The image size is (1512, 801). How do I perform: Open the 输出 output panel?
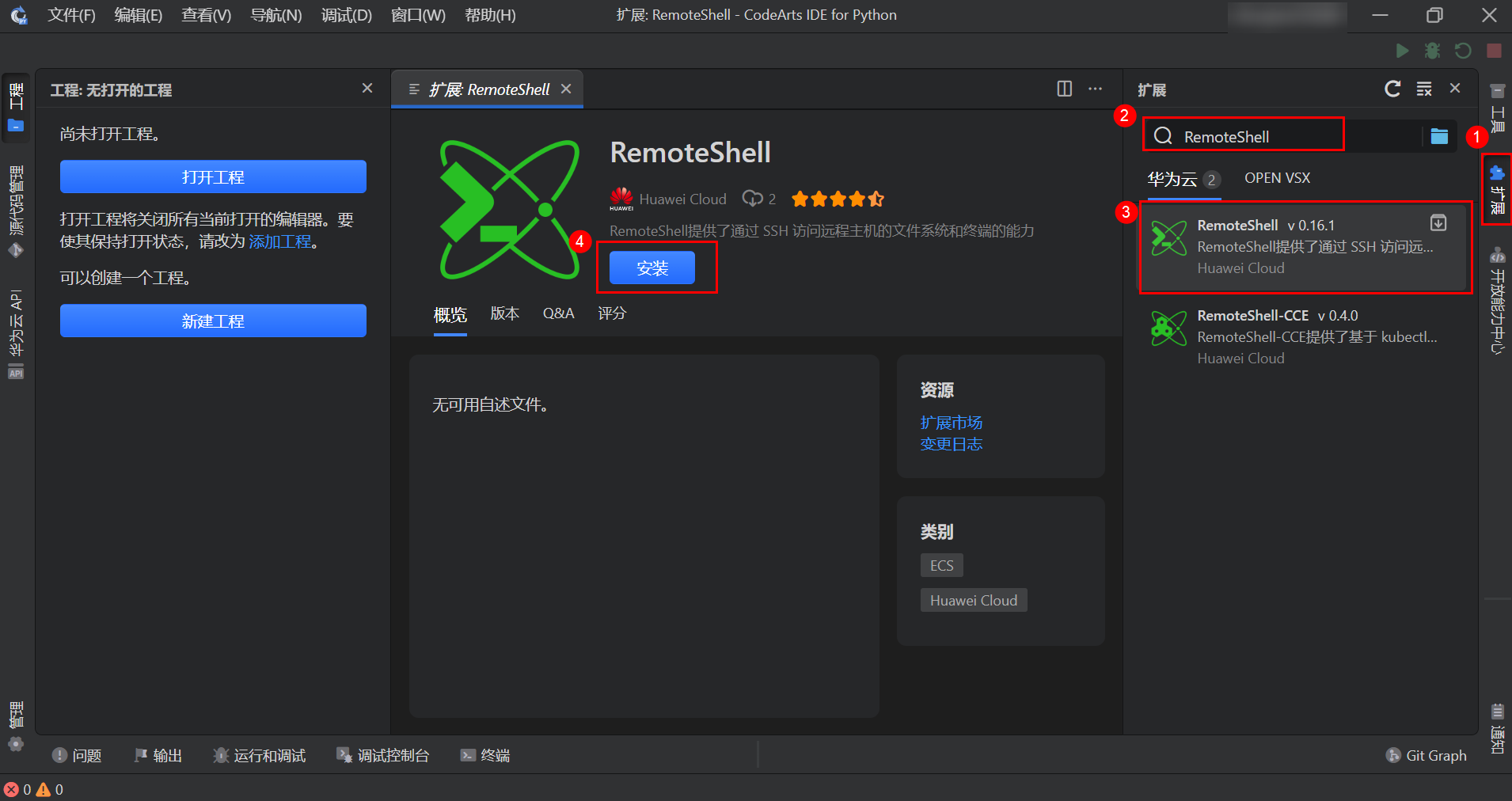(x=158, y=755)
